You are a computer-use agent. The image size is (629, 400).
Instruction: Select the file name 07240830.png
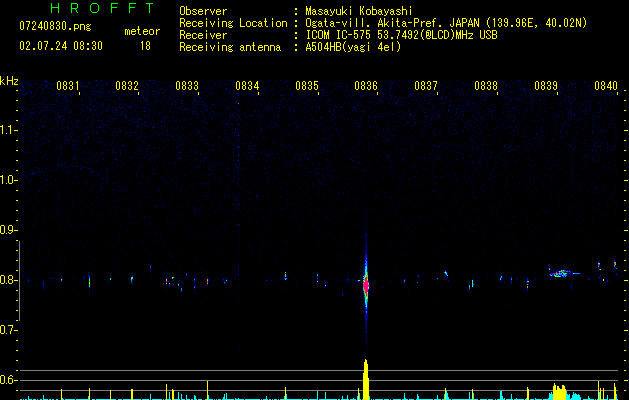(55, 27)
